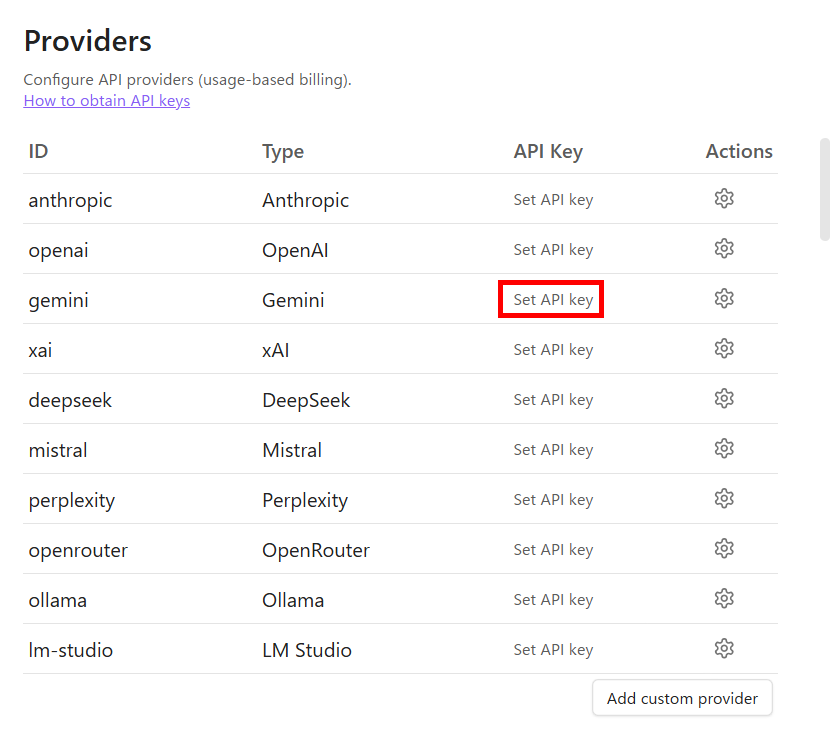
Task: Click Set API key for anthropic
Action: (553, 200)
